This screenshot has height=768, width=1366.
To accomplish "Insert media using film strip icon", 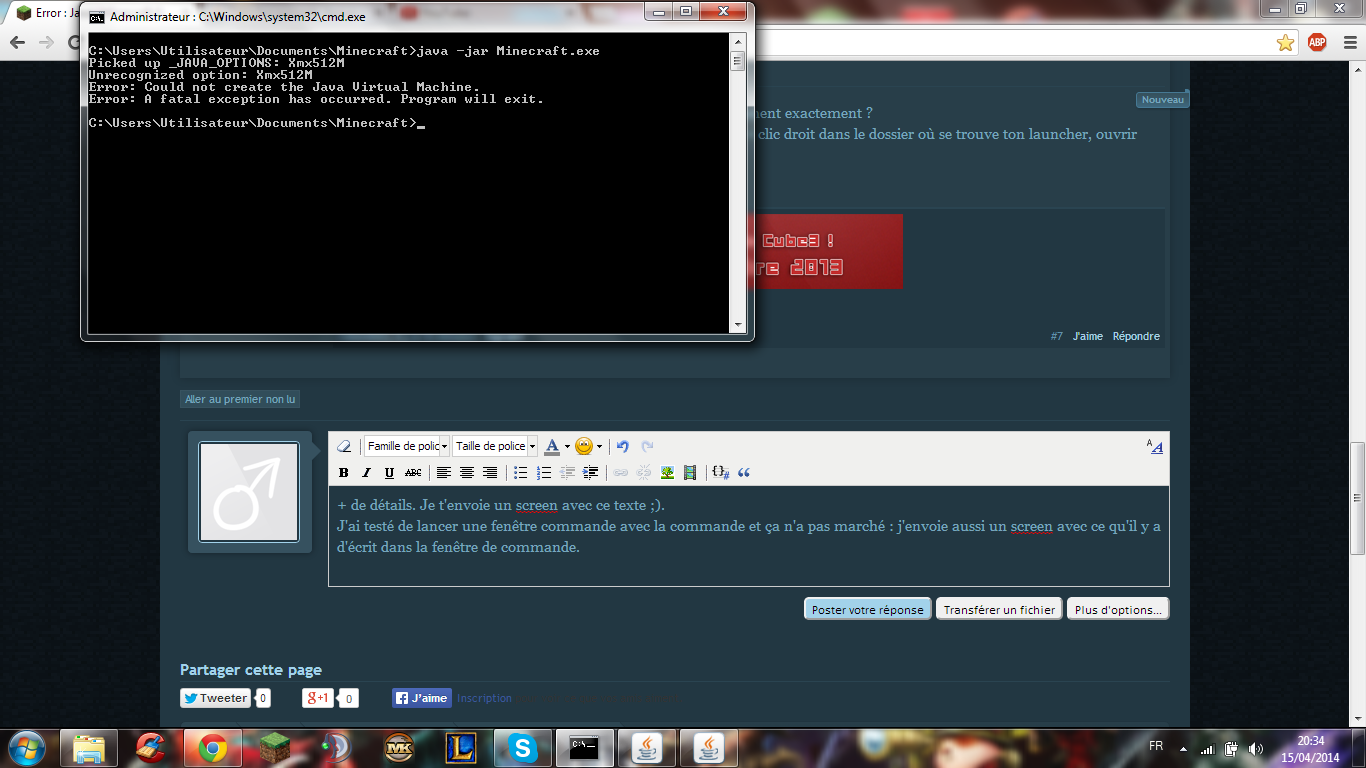I will [x=690, y=473].
